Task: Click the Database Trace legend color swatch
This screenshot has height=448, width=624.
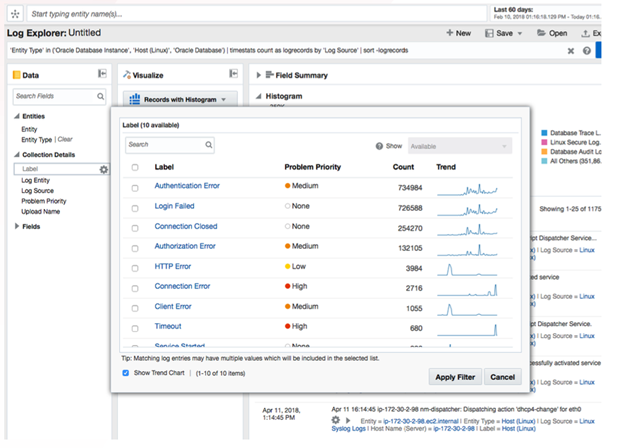Action: [543, 133]
